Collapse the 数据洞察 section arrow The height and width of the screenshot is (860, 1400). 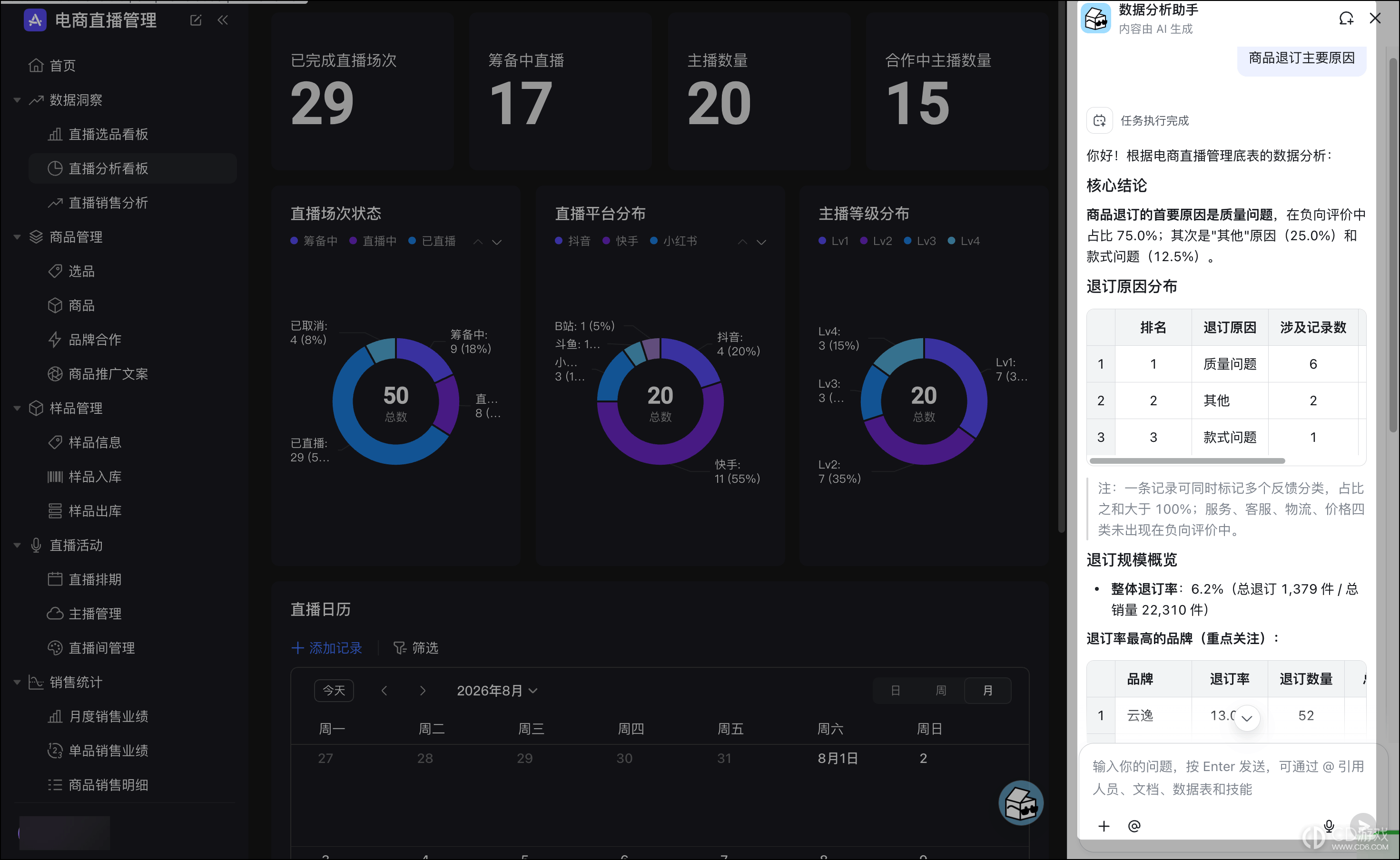click(17, 100)
